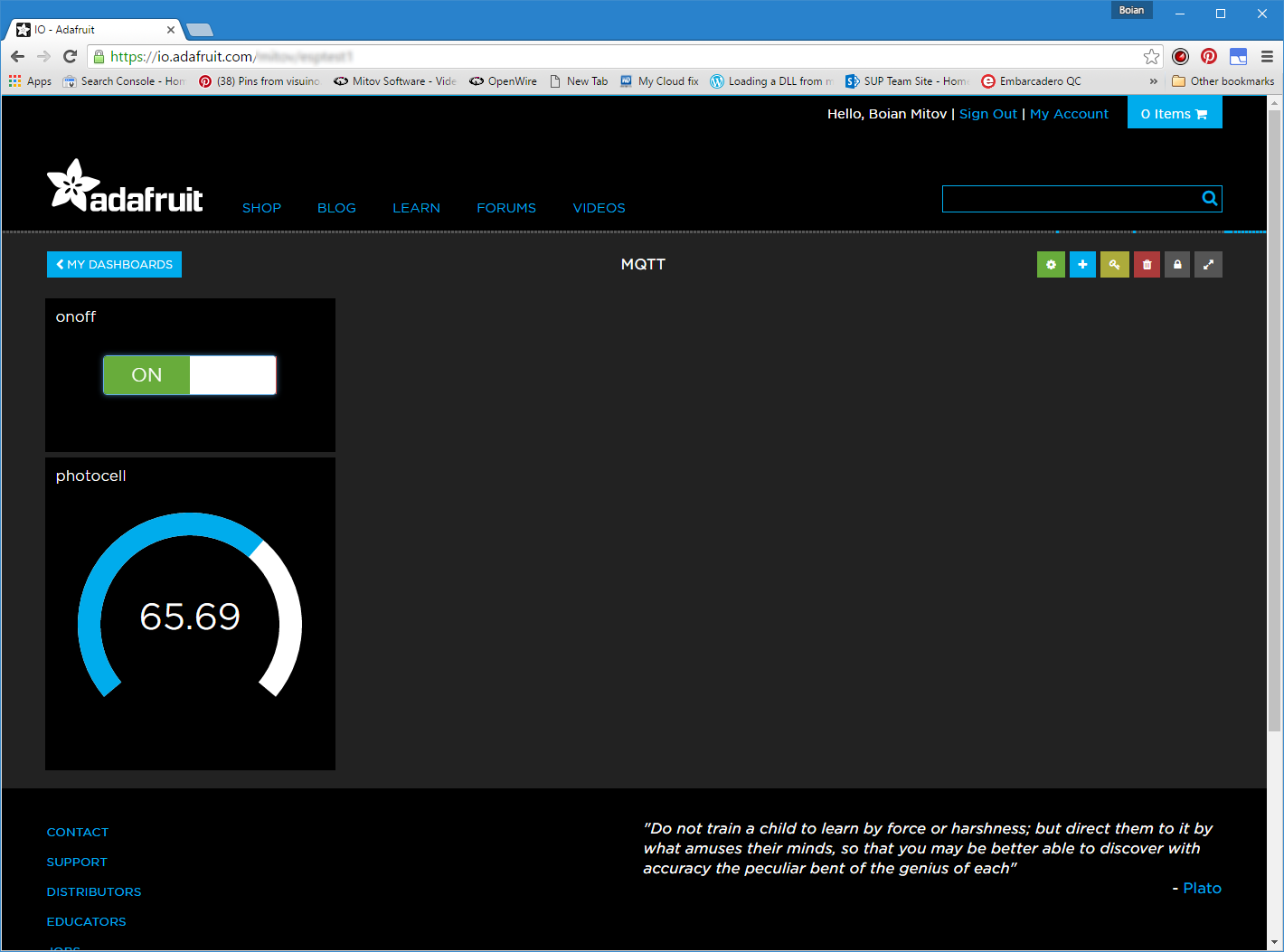Expand hidden bookmarks with the chevron
Screen dimensions: 1284x952
1155,80
